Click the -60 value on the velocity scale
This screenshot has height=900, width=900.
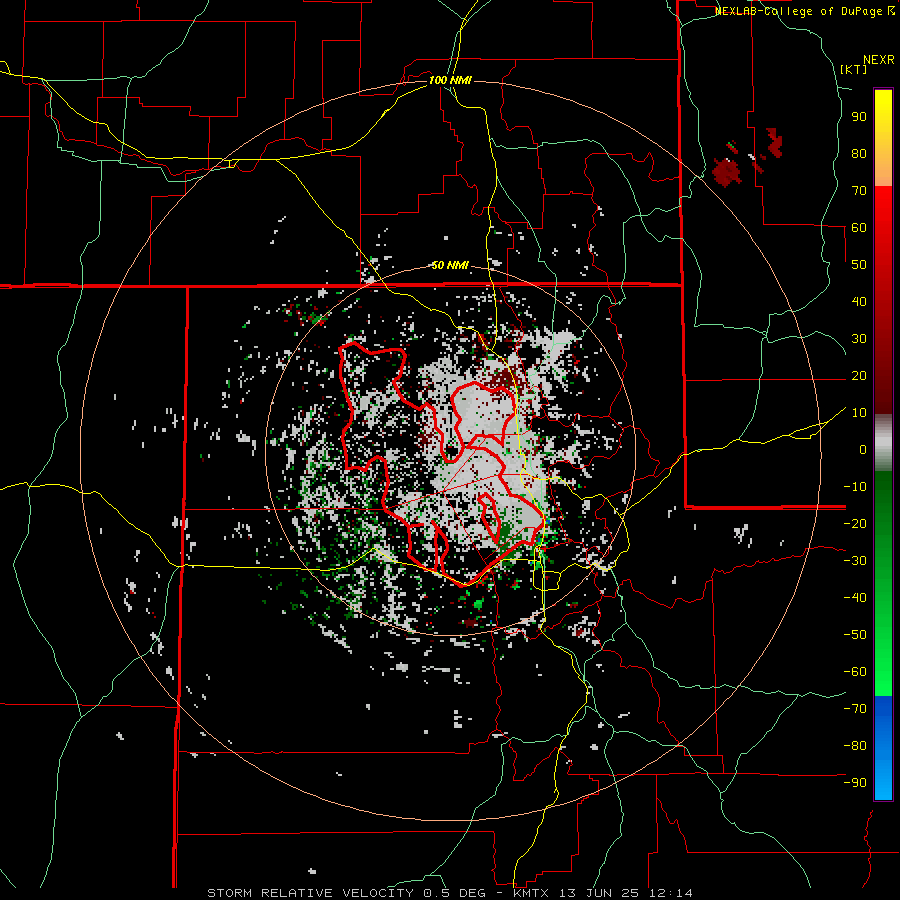(855, 672)
